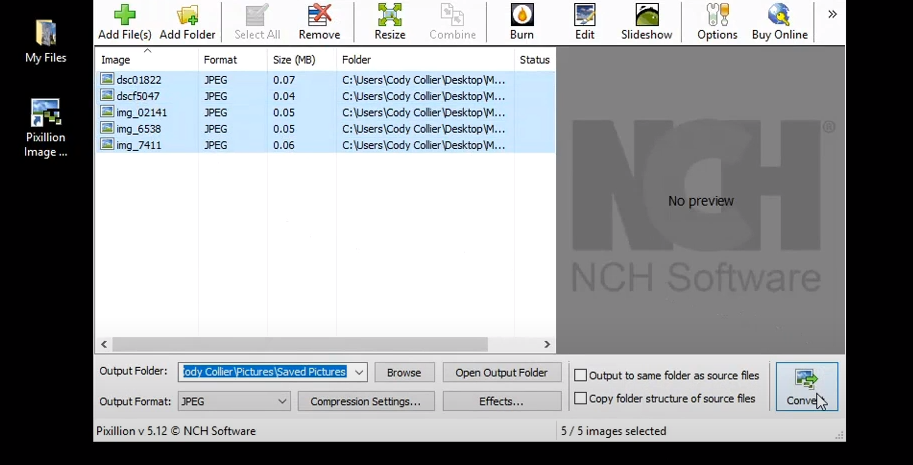
Task: Expand the toolbar overflow chevron
Action: tap(832, 14)
